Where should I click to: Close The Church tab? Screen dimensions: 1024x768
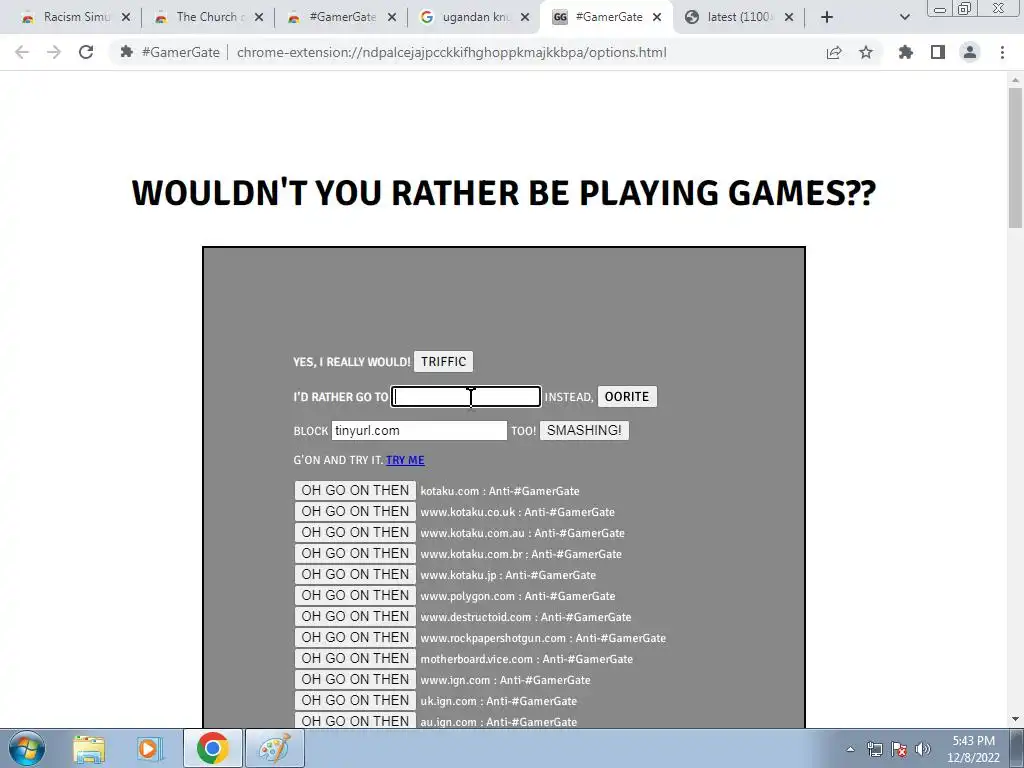coord(259,17)
